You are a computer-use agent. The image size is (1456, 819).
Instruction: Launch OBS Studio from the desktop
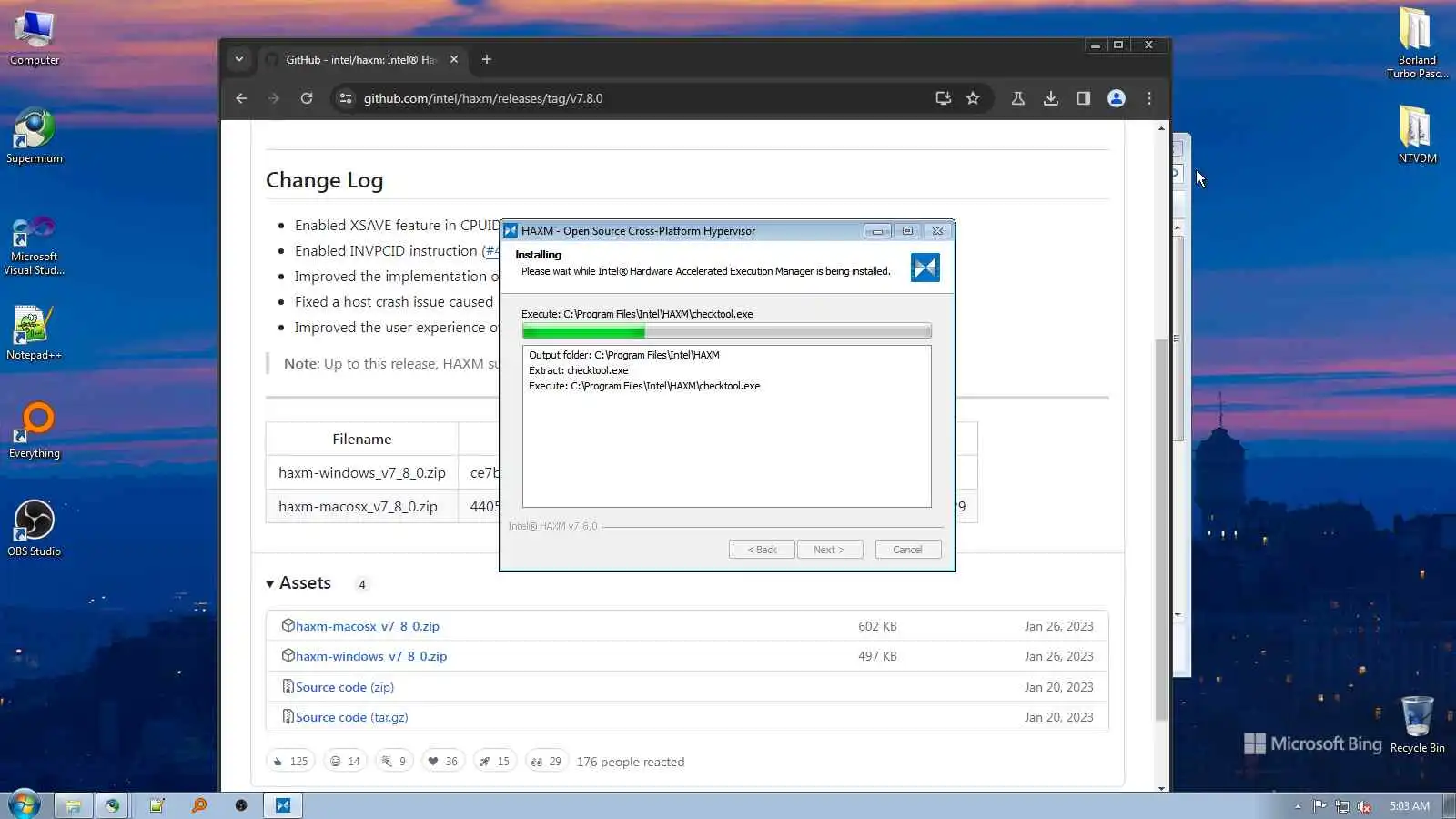tap(35, 529)
